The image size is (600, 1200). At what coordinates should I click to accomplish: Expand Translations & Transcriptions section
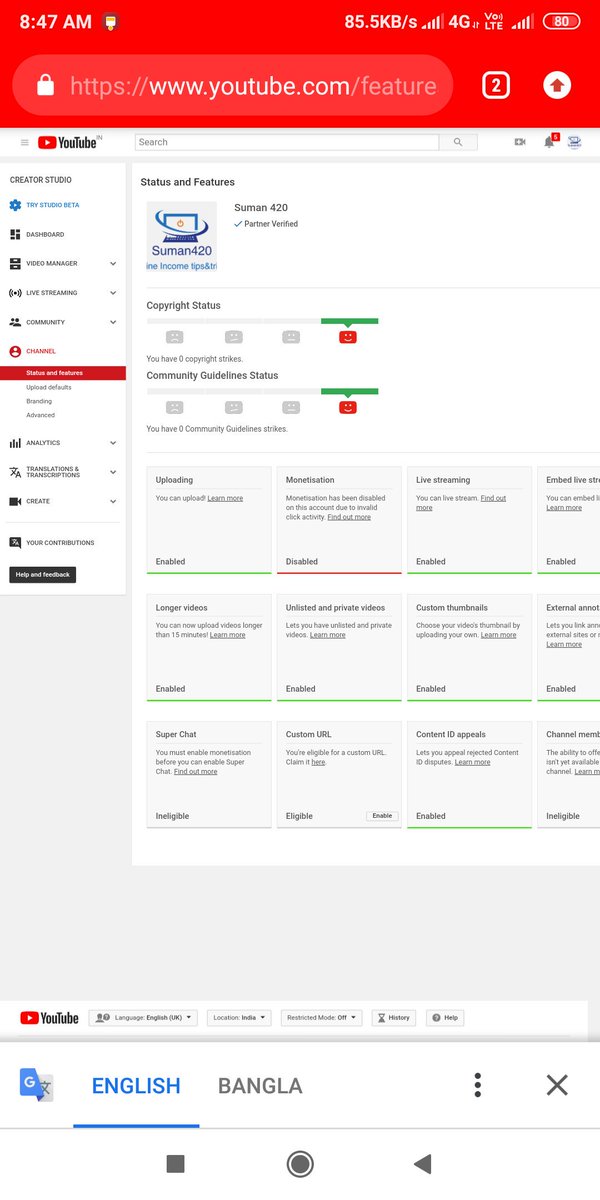tap(113, 472)
